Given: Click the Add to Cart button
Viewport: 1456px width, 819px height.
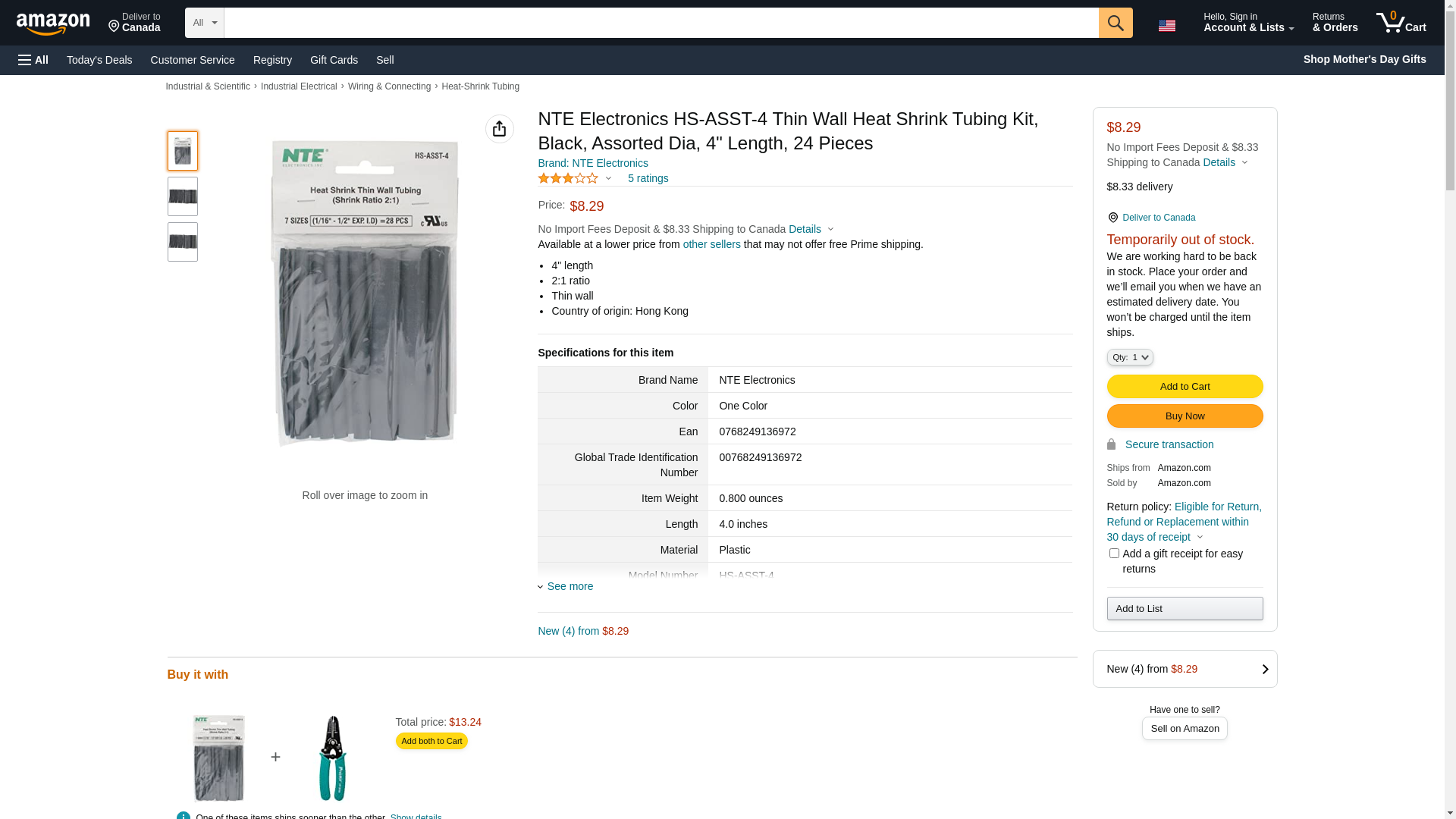Looking at the screenshot, I should 1185,387.
